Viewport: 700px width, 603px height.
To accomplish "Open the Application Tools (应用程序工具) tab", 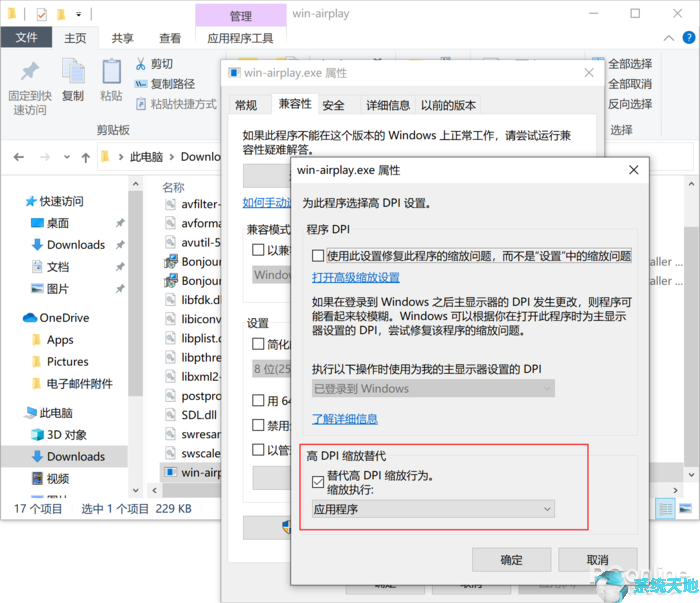I will pyautogui.click(x=241, y=38).
